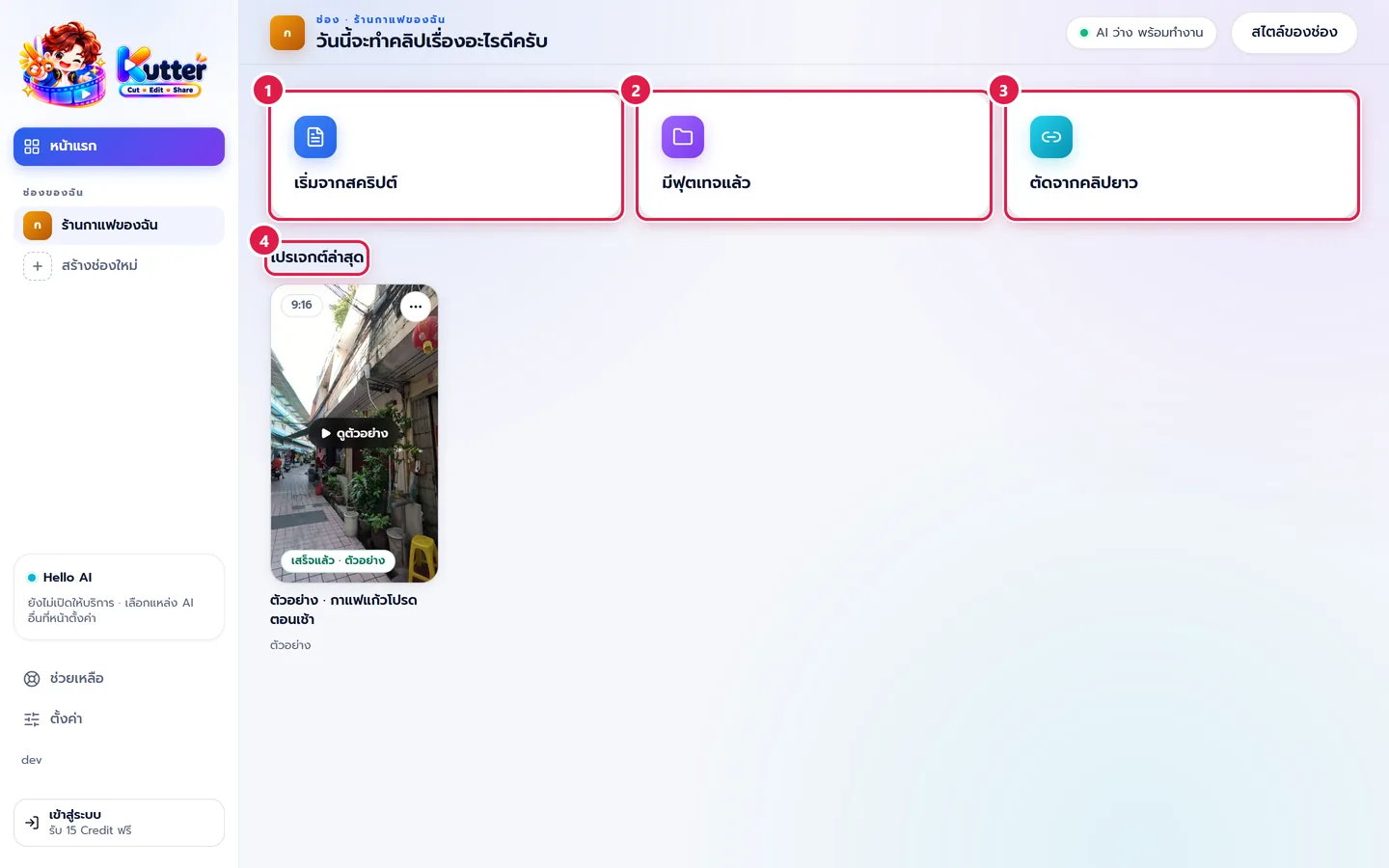Click the blue document script icon
The width and height of the screenshot is (1389, 868).
(315, 137)
